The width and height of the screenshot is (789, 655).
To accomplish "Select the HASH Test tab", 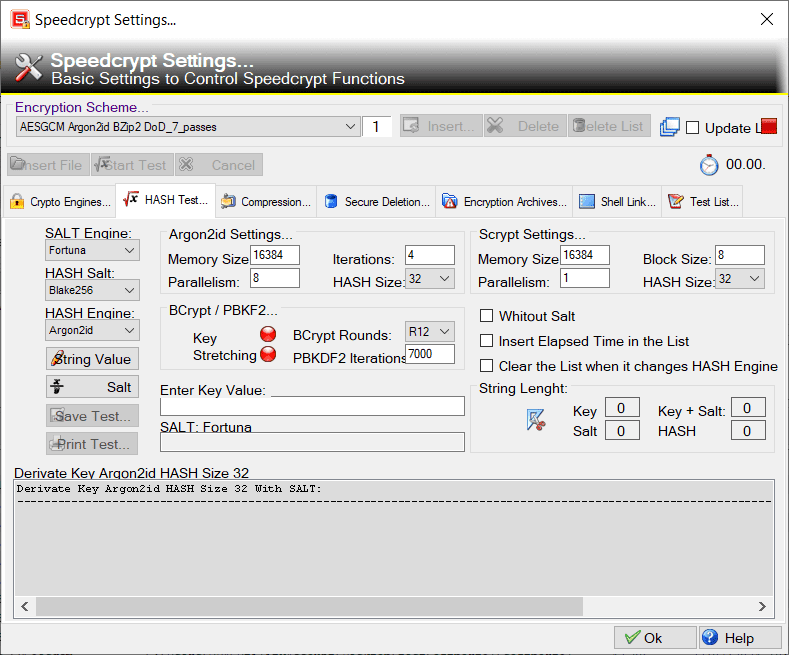I will (166, 200).
